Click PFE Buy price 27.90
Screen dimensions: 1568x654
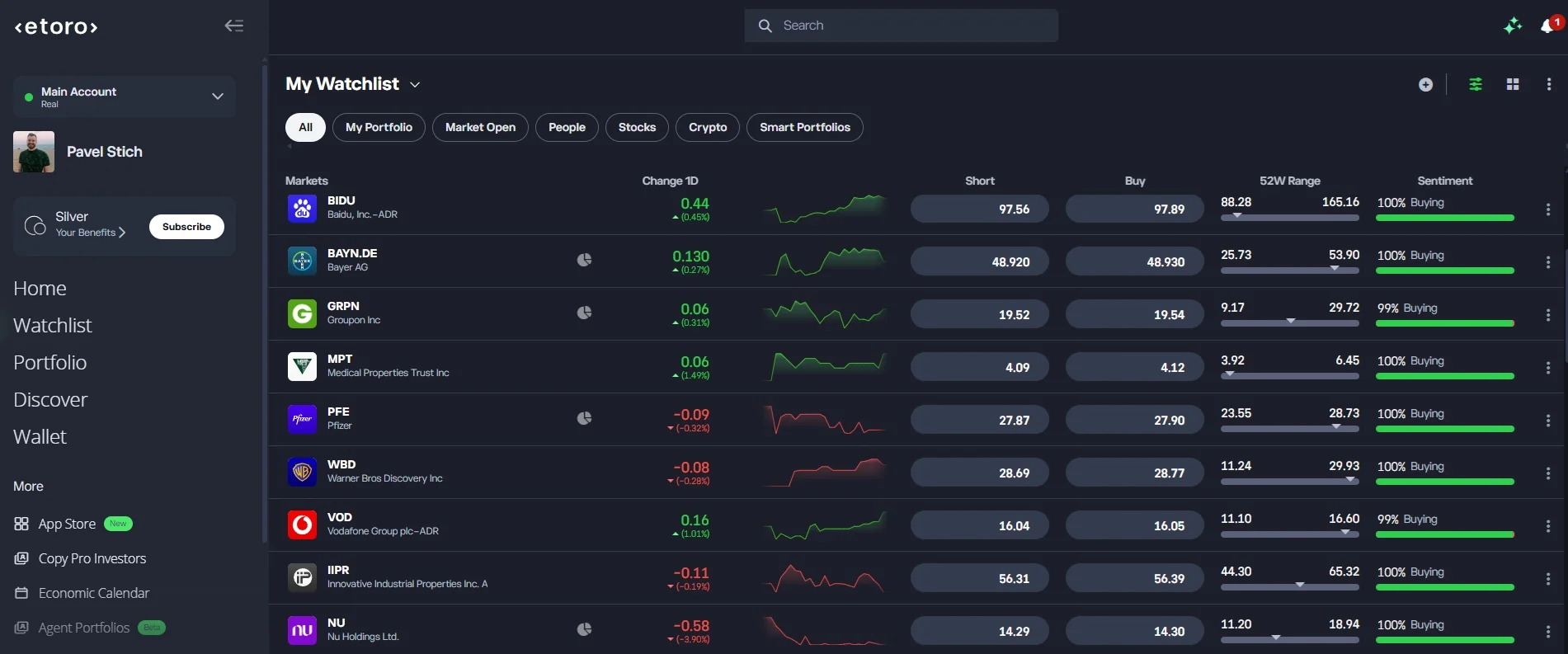click(x=1135, y=420)
